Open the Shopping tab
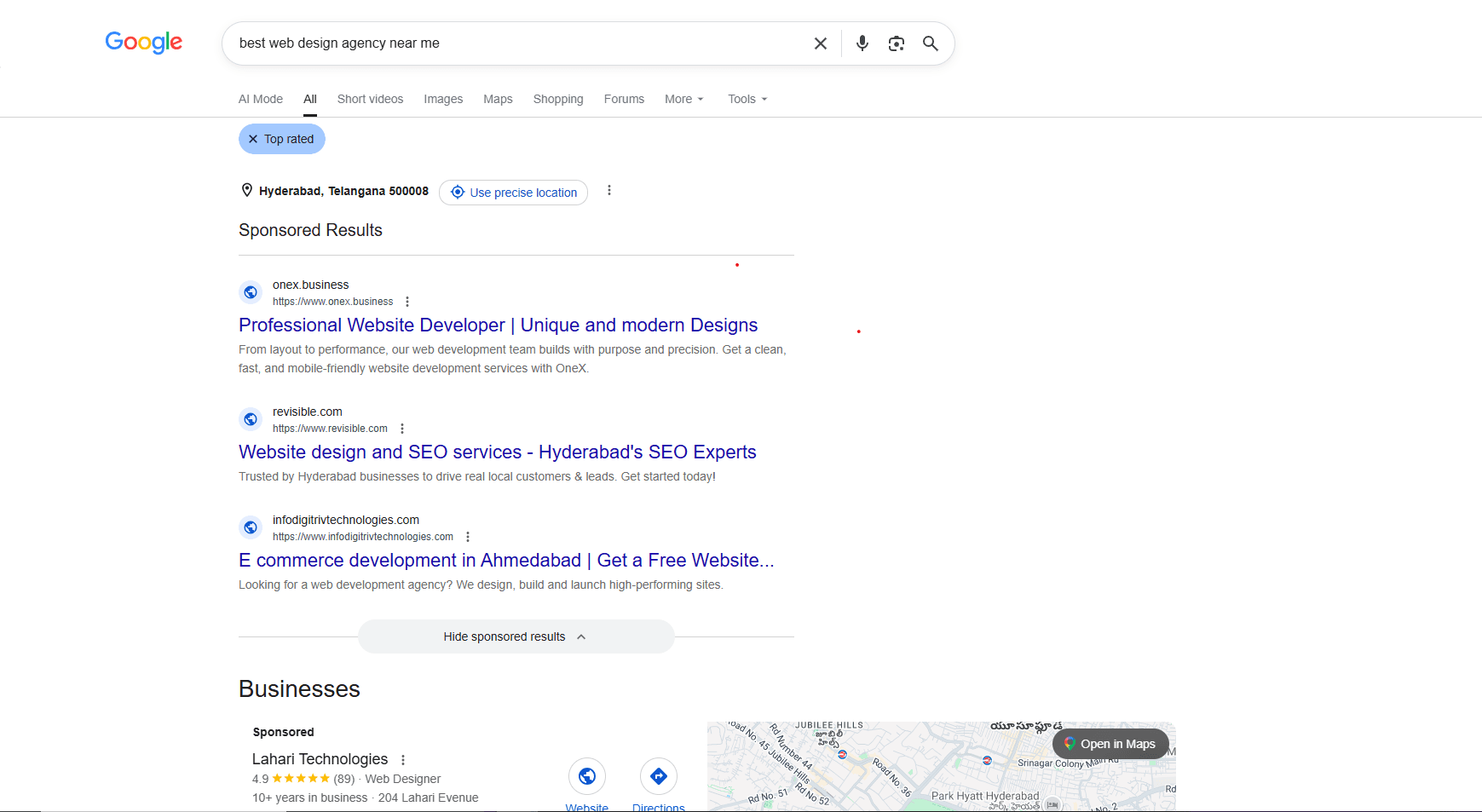1482x812 pixels. tap(558, 99)
